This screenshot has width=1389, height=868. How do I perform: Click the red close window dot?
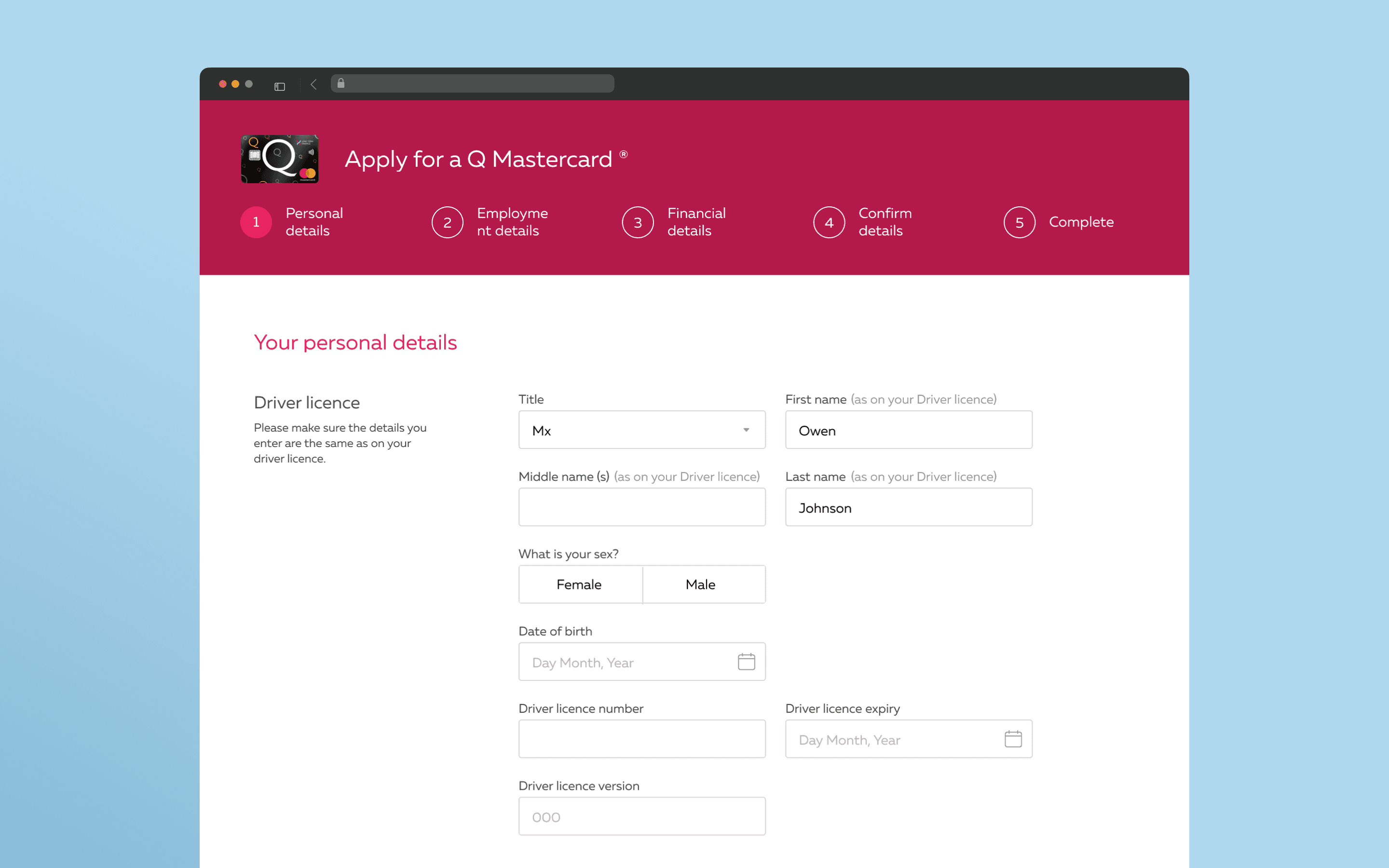pyautogui.click(x=223, y=84)
